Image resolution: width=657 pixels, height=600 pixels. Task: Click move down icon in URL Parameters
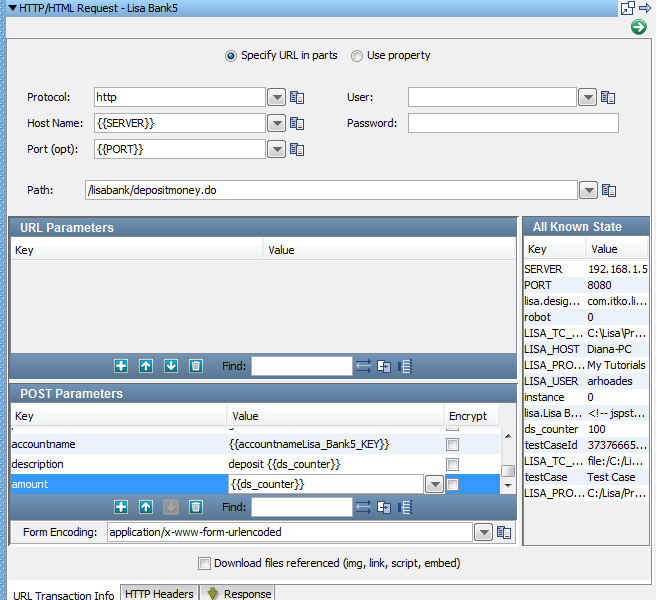click(x=171, y=366)
